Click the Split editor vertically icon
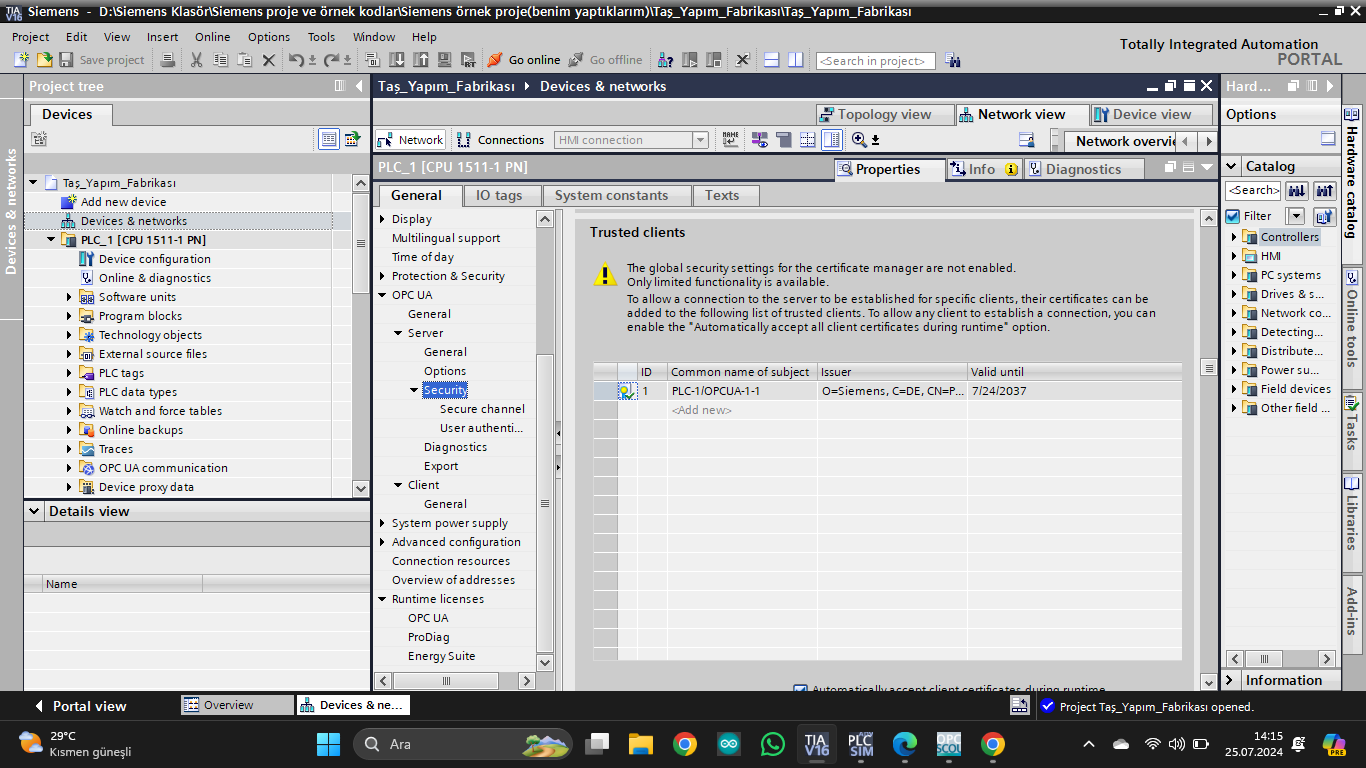This screenshot has width=1366, height=768. click(795, 60)
